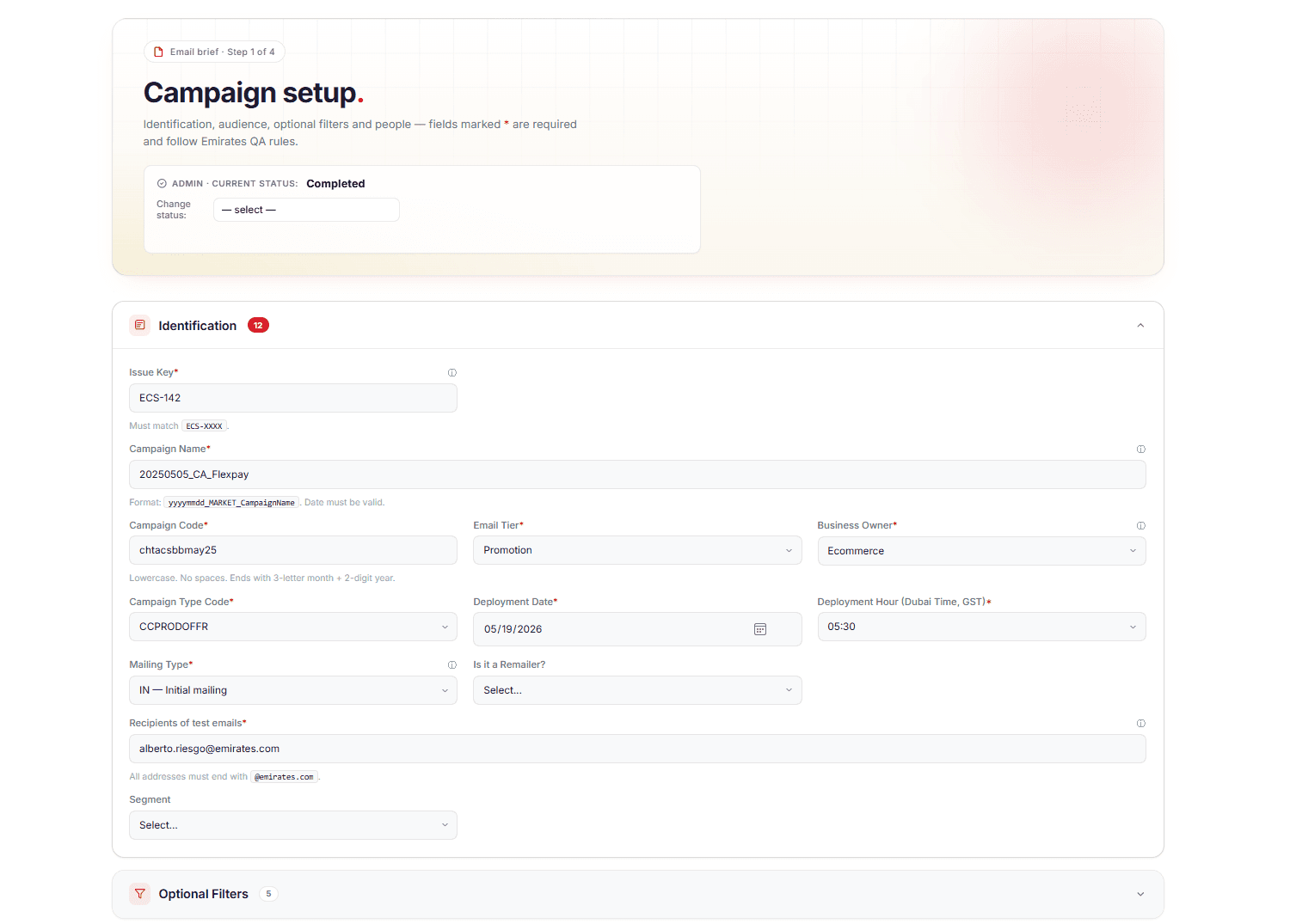This screenshot has width=1290, height=924.
Task: Open the Issue Key info tooltip icon
Action: (452, 372)
